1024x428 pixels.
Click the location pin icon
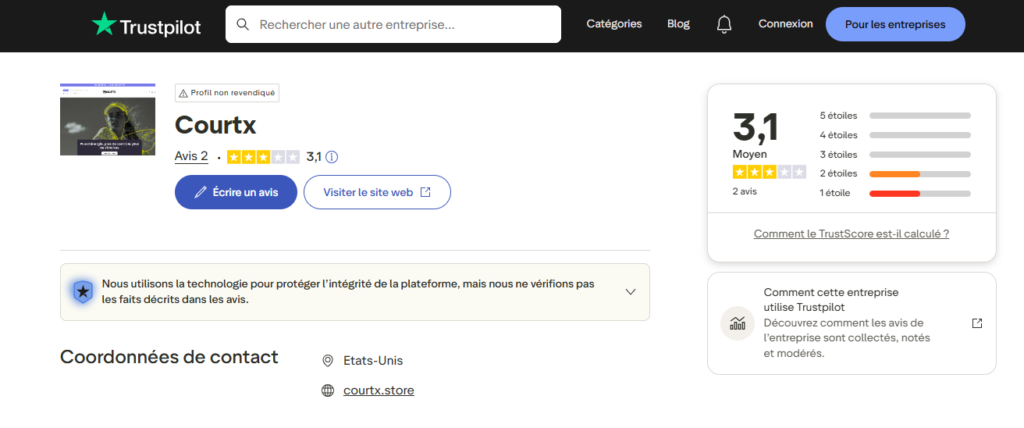pos(328,361)
